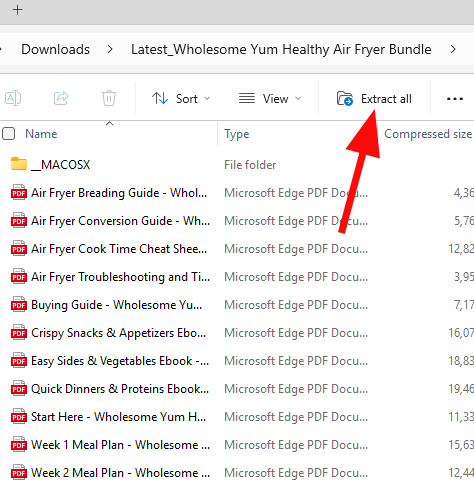Sort by the Type column header
Image resolution: width=474 pixels, height=490 pixels.
pos(237,134)
